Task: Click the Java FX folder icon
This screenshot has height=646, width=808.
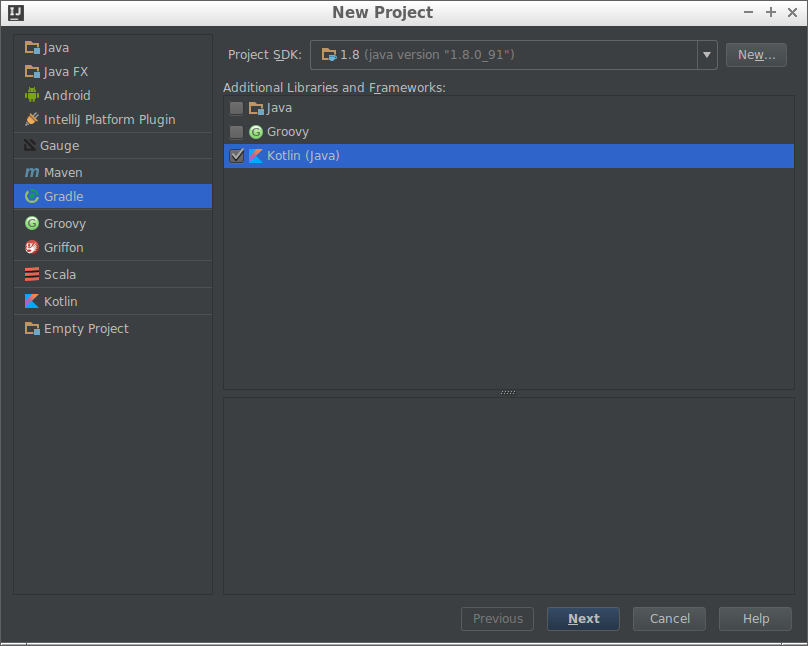Action: [32, 72]
